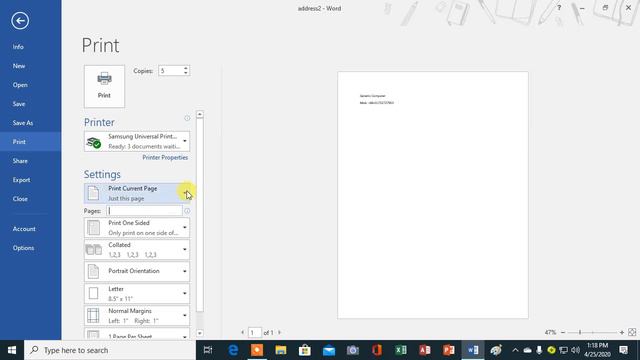Viewport: 640px width, 360px height.
Task: Choose Save As in the sidebar
Action: (23, 123)
